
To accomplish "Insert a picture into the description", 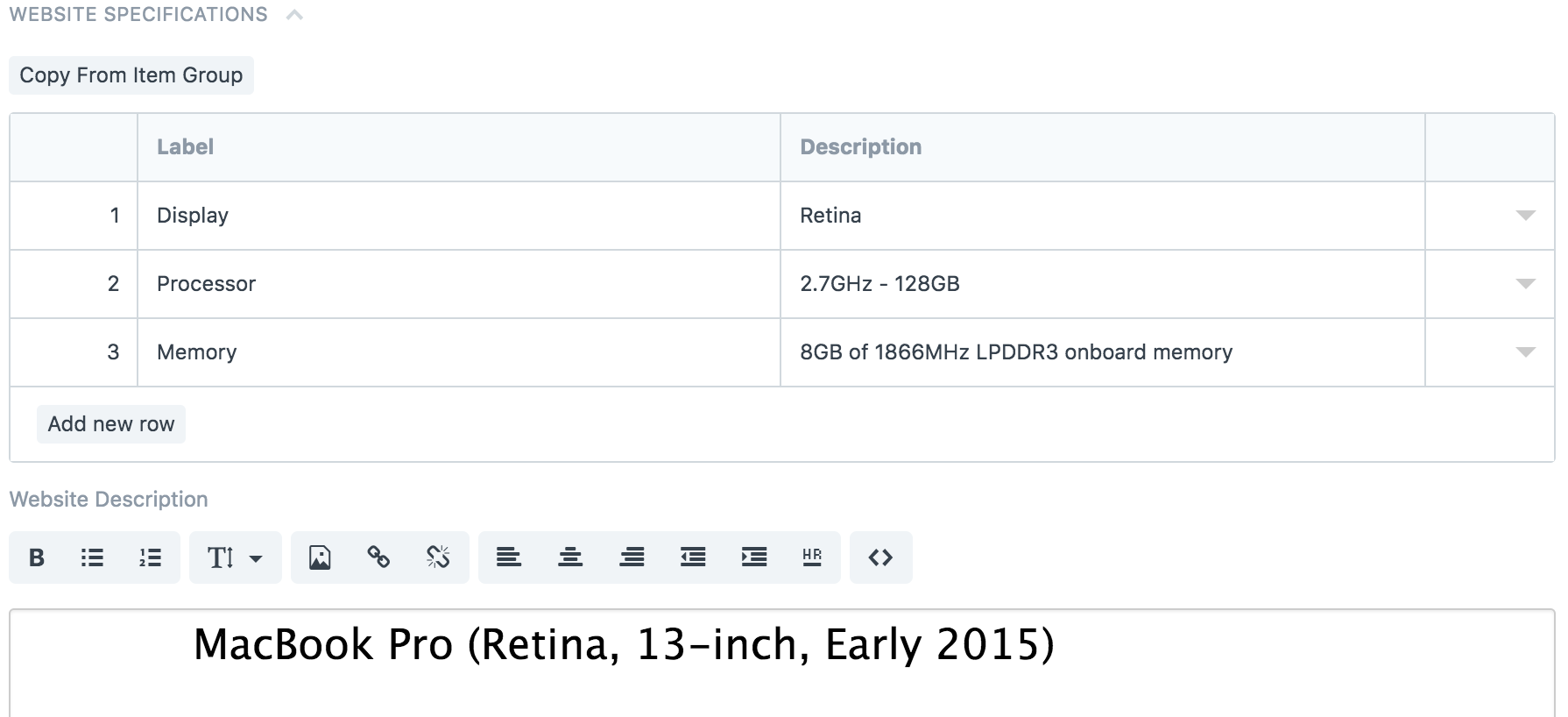I will [x=320, y=557].
